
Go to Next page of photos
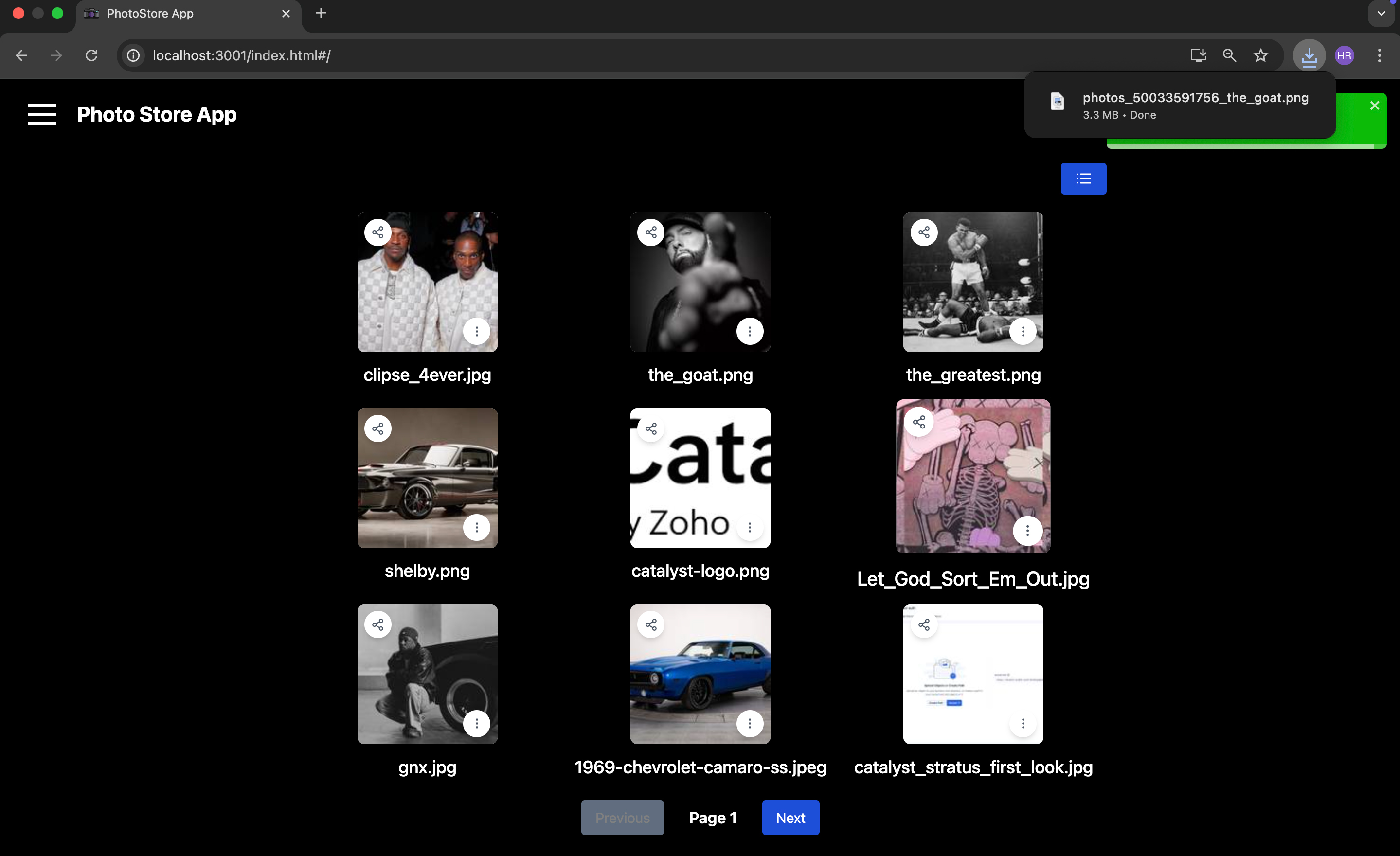(790, 818)
